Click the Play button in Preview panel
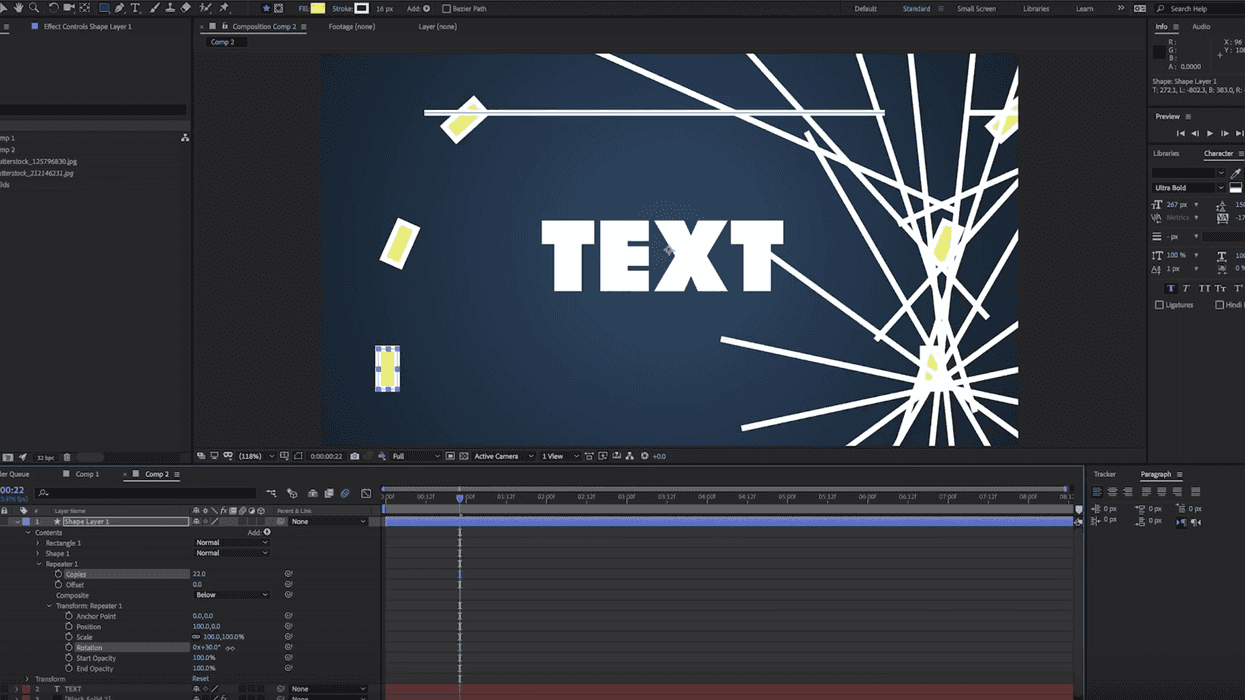Viewport: 1245px width, 700px height. (x=1210, y=133)
